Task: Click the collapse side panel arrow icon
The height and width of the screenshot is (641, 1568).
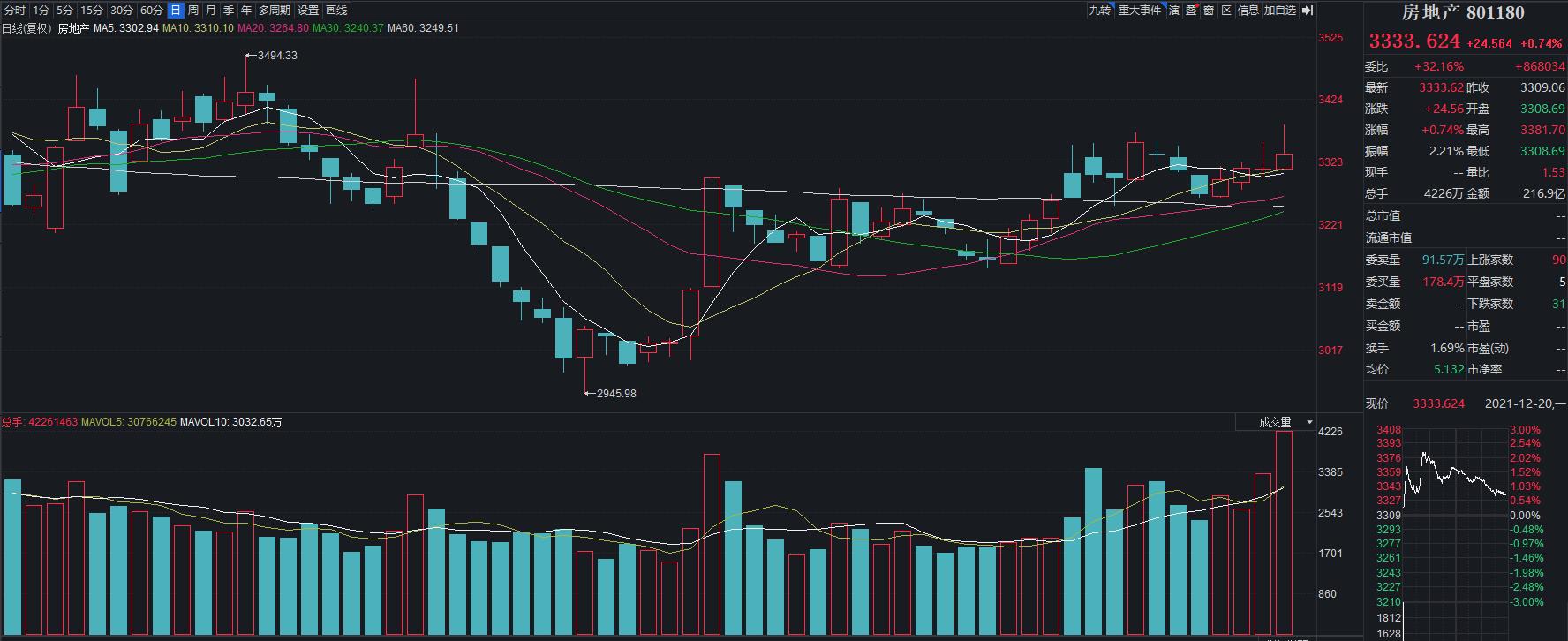Action: click(x=1308, y=11)
